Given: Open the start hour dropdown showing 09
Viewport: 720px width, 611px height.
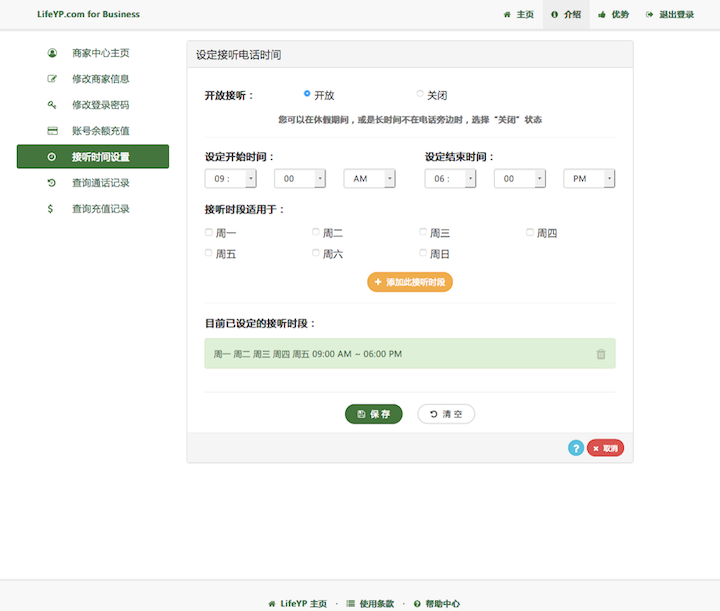Looking at the screenshot, I should (231, 179).
